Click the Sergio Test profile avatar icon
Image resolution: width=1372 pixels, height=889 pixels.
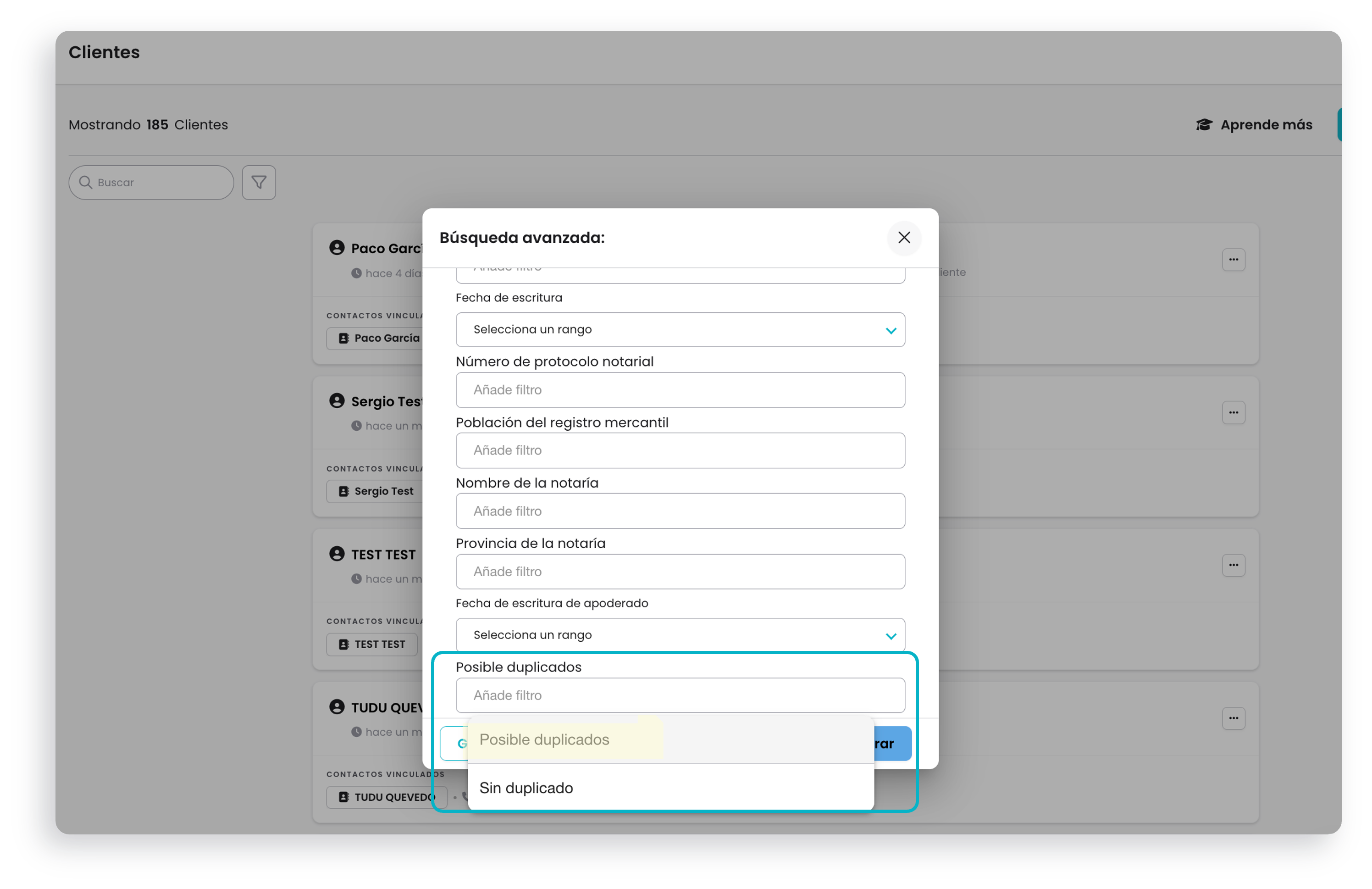337,401
